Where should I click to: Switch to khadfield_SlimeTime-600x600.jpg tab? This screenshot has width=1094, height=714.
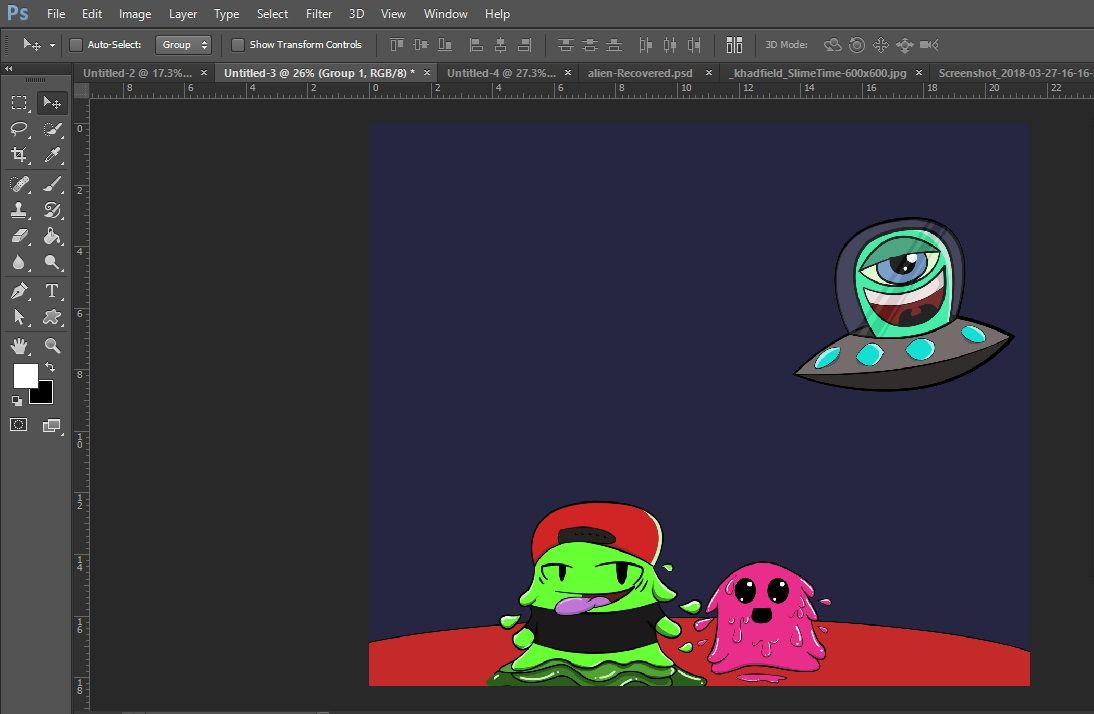click(x=820, y=73)
